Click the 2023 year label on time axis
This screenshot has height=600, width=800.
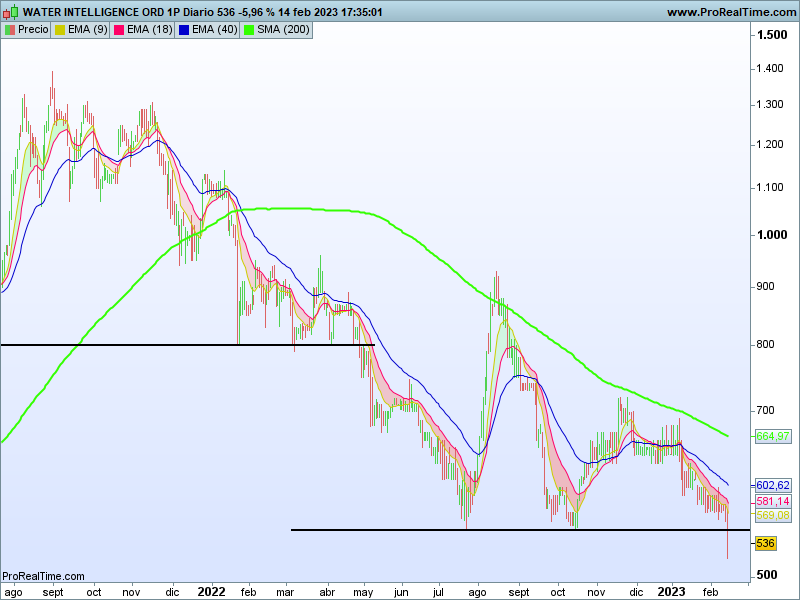[x=671, y=592]
